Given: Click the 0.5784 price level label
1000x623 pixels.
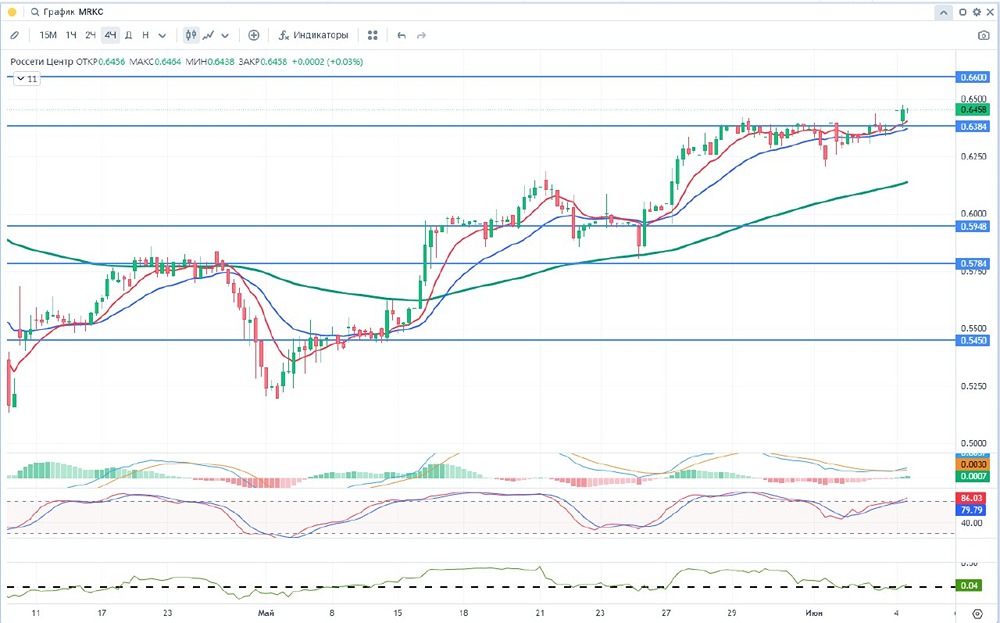Looking at the screenshot, I should 973,263.
